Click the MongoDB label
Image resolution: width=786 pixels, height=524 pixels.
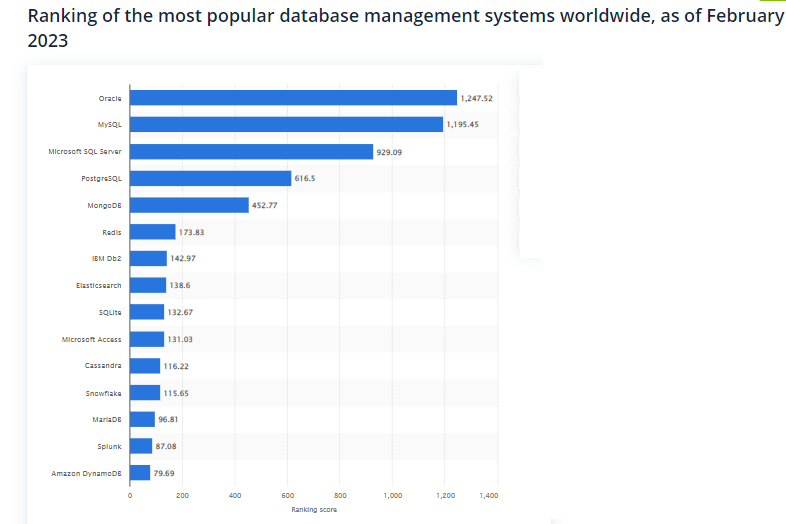[104, 206]
